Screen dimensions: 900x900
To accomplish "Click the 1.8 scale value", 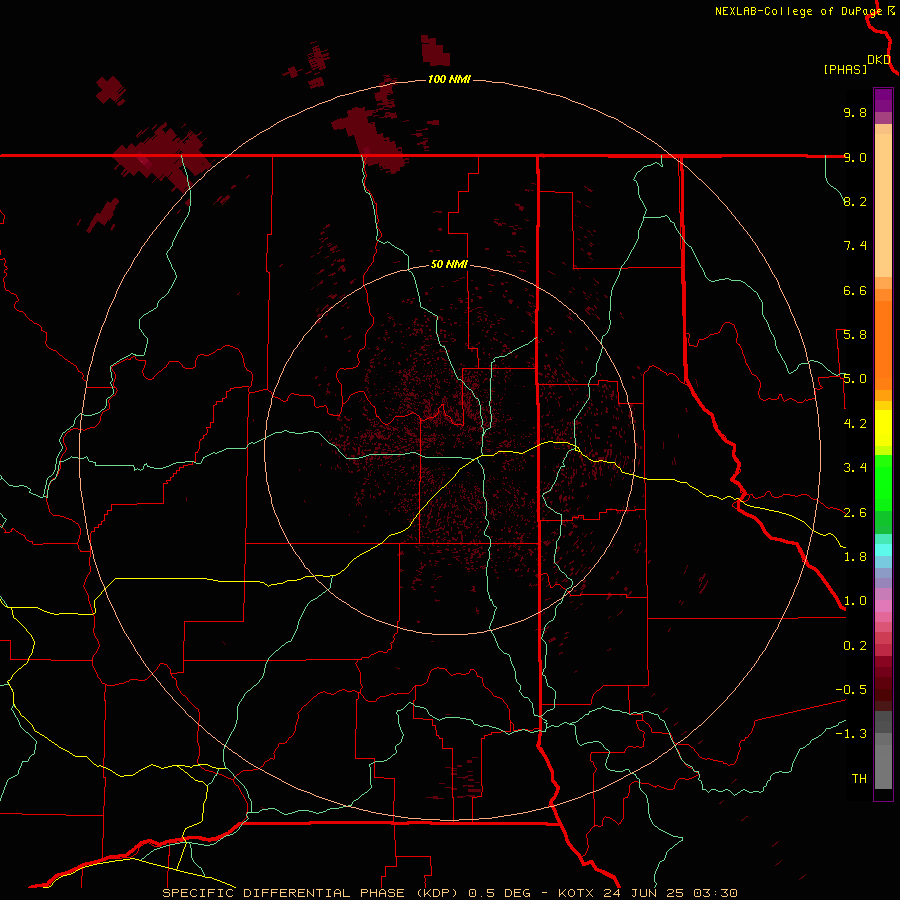I will [x=855, y=557].
